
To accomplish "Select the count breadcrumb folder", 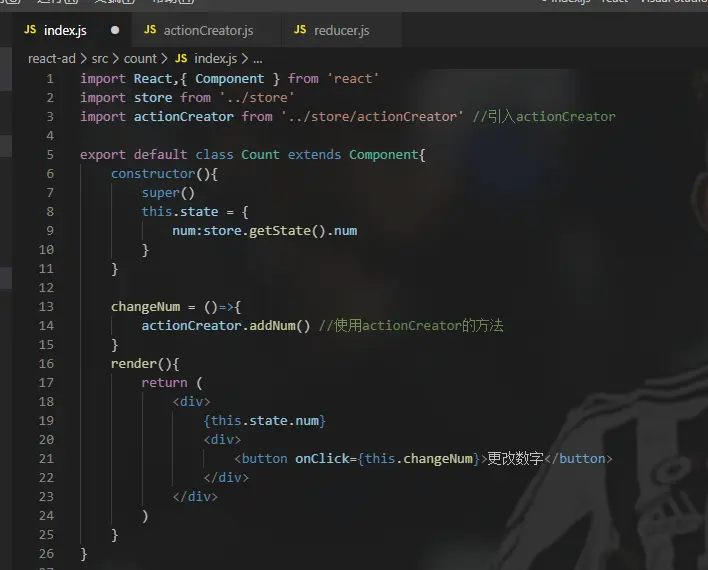I will point(140,59).
